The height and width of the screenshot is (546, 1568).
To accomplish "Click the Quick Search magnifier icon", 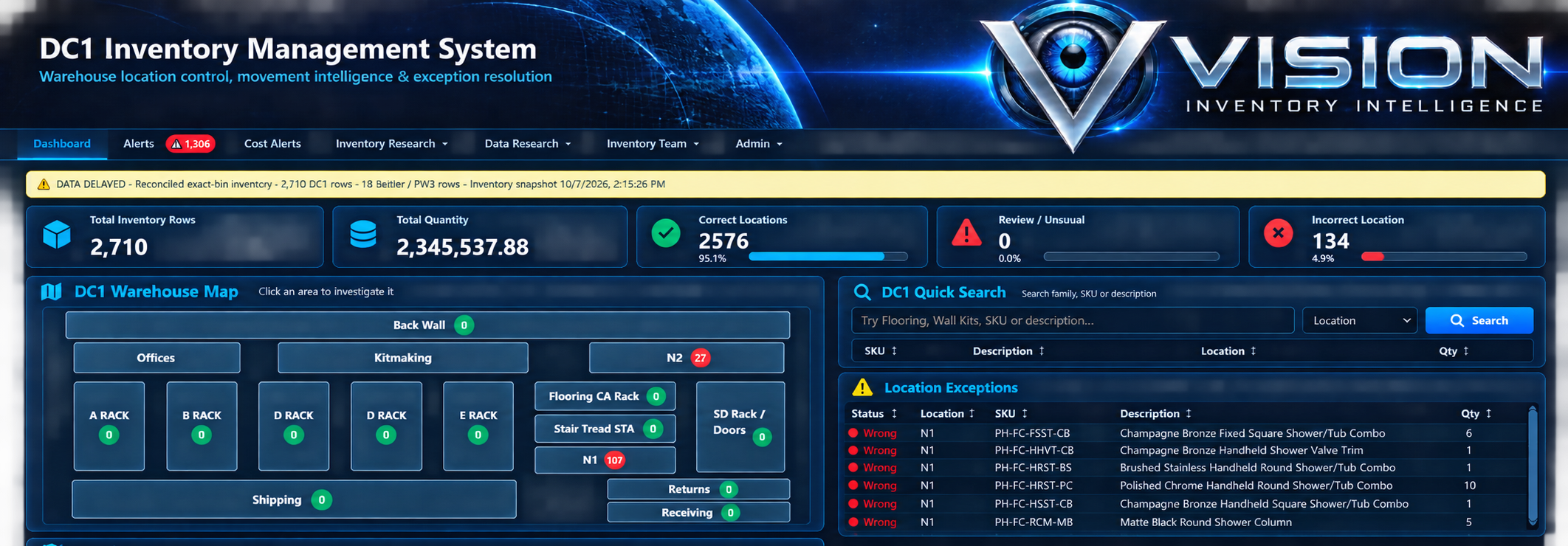I will [x=862, y=292].
